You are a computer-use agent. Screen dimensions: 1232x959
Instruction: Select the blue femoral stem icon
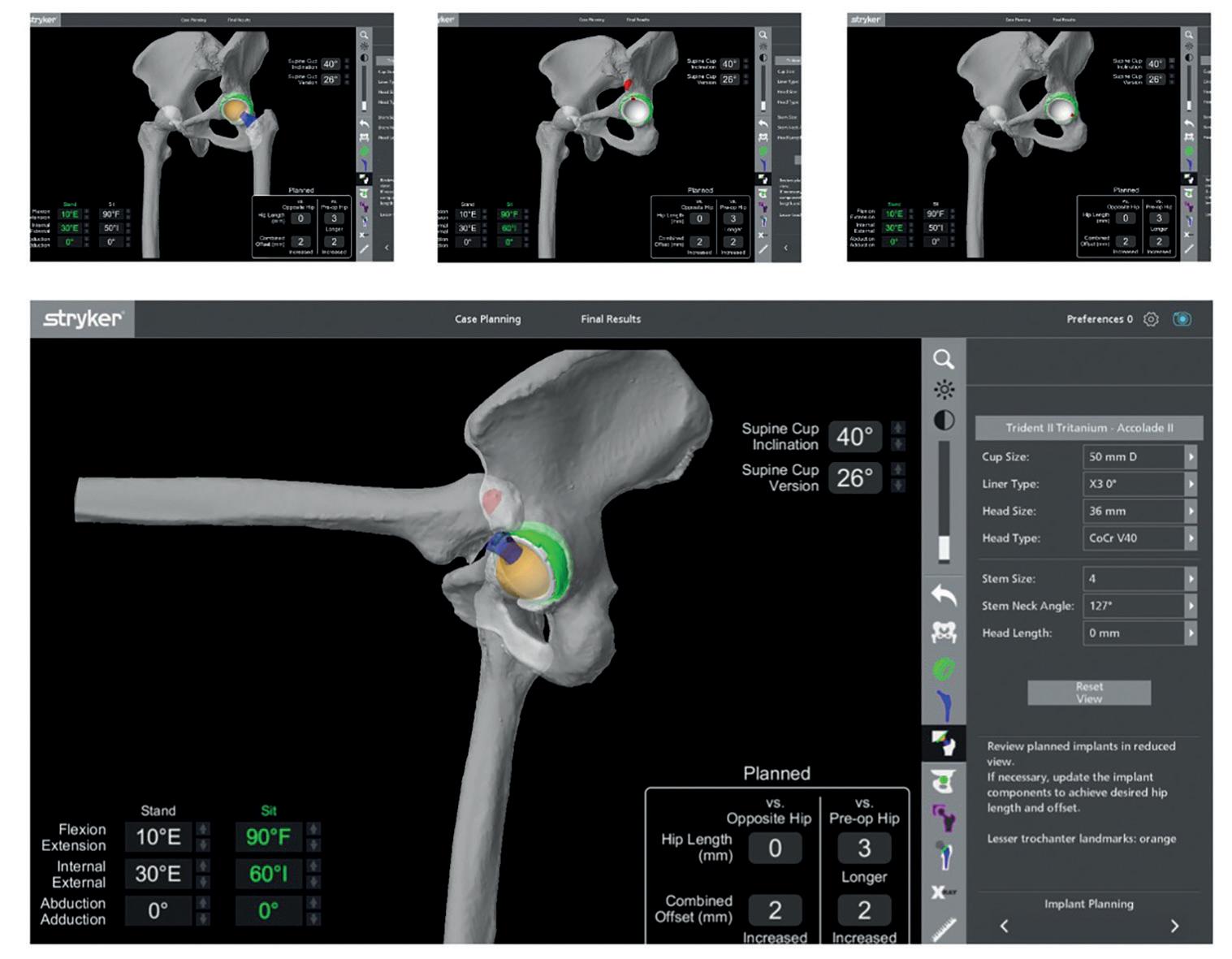(944, 705)
